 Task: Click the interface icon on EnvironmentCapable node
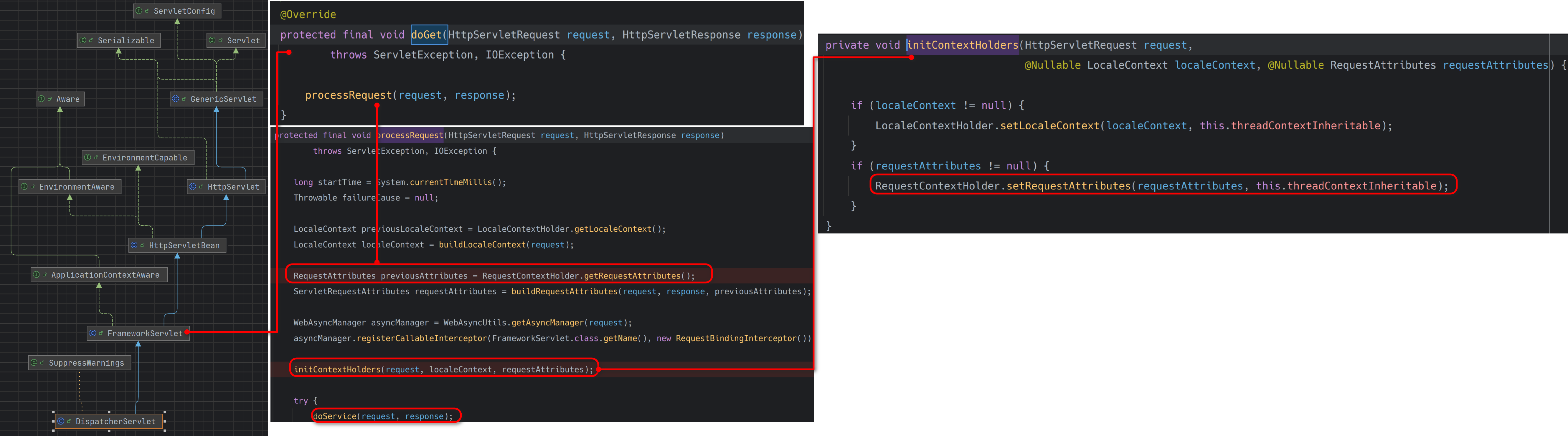pos(88,158)
